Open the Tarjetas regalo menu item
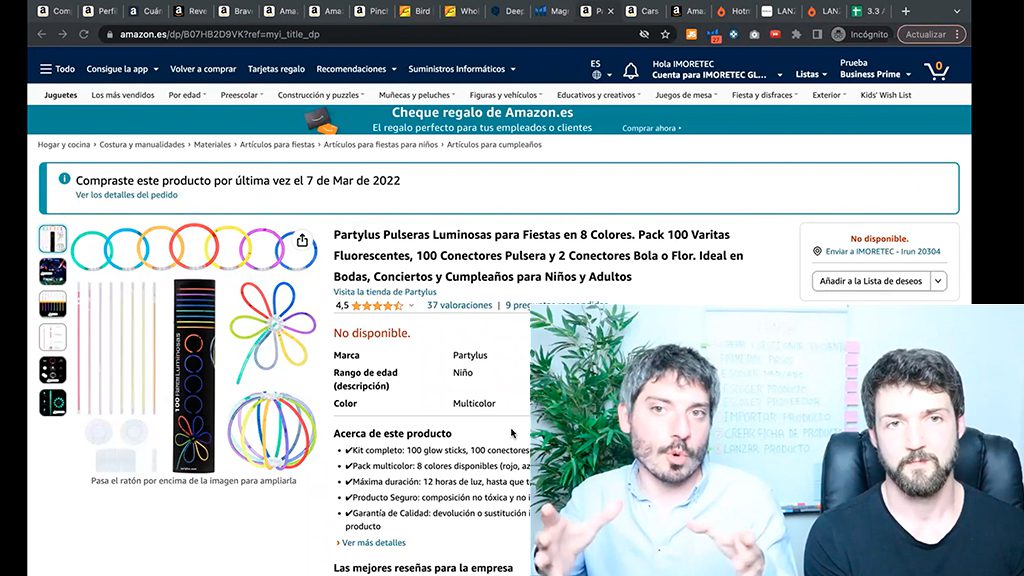Viewport: 1024px width, 576px height. click(276, 69)
